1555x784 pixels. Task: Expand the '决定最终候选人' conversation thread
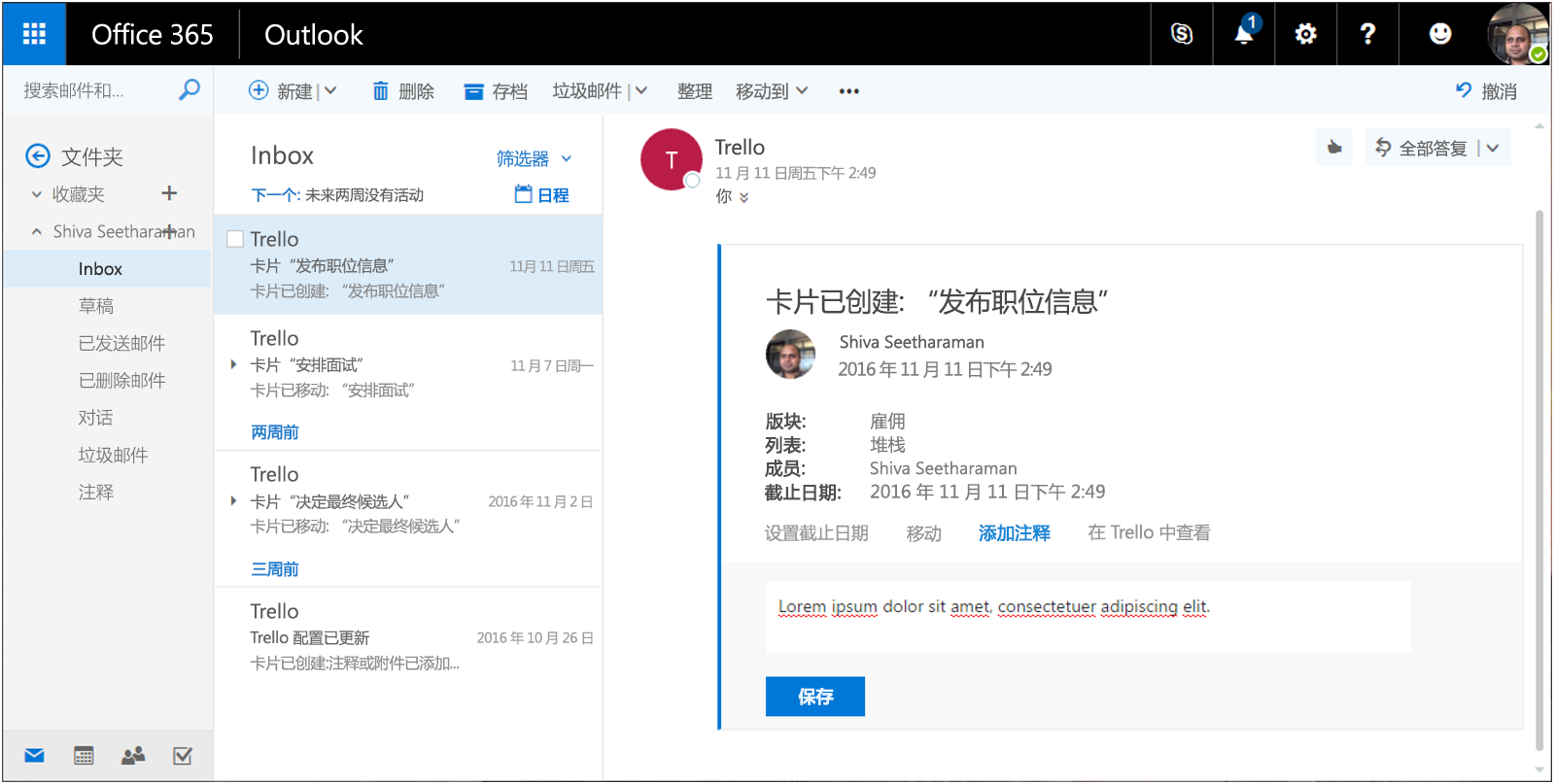[x=233, y=501]
